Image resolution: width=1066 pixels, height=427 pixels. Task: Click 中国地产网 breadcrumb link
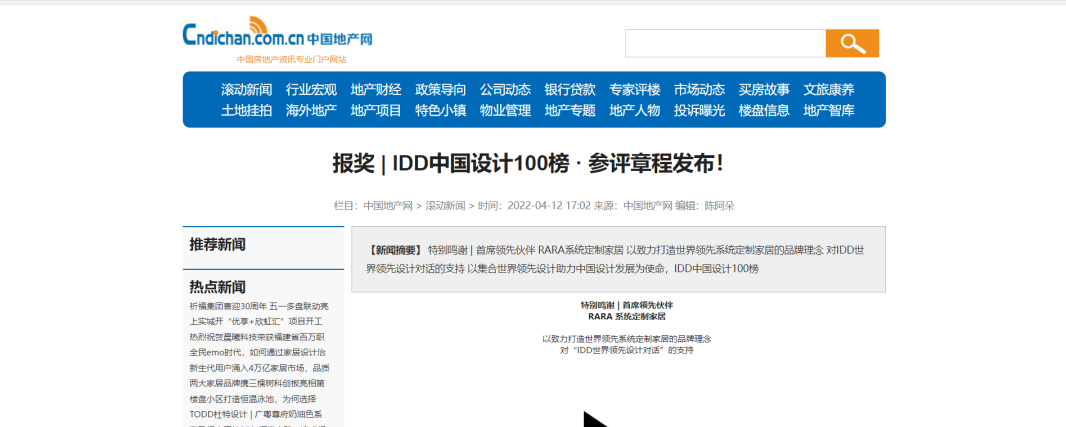[x=388, y=205]
